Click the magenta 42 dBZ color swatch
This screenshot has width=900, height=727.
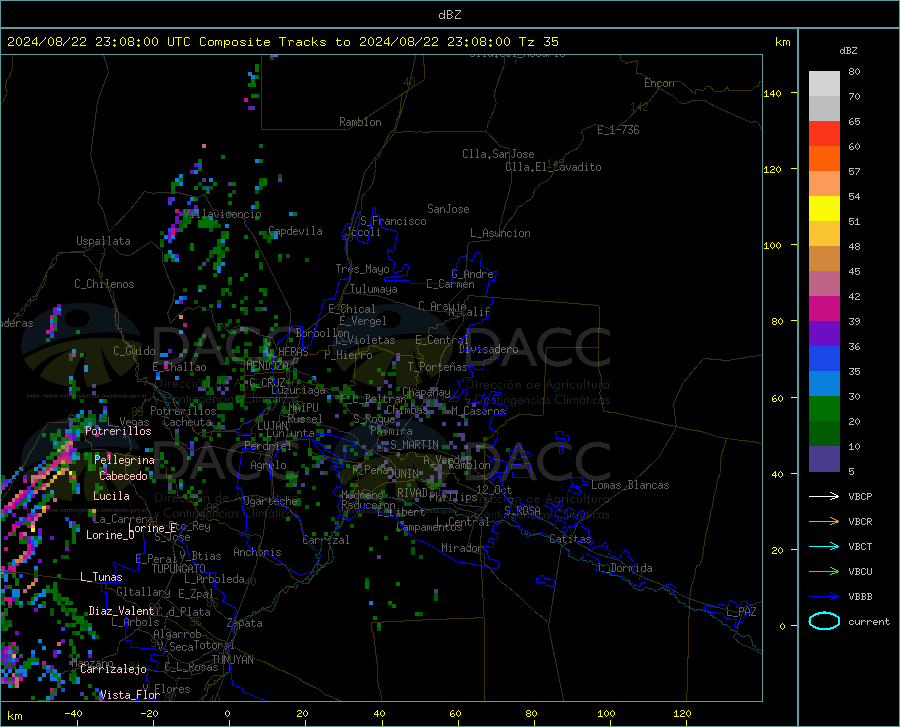[824, 309]
